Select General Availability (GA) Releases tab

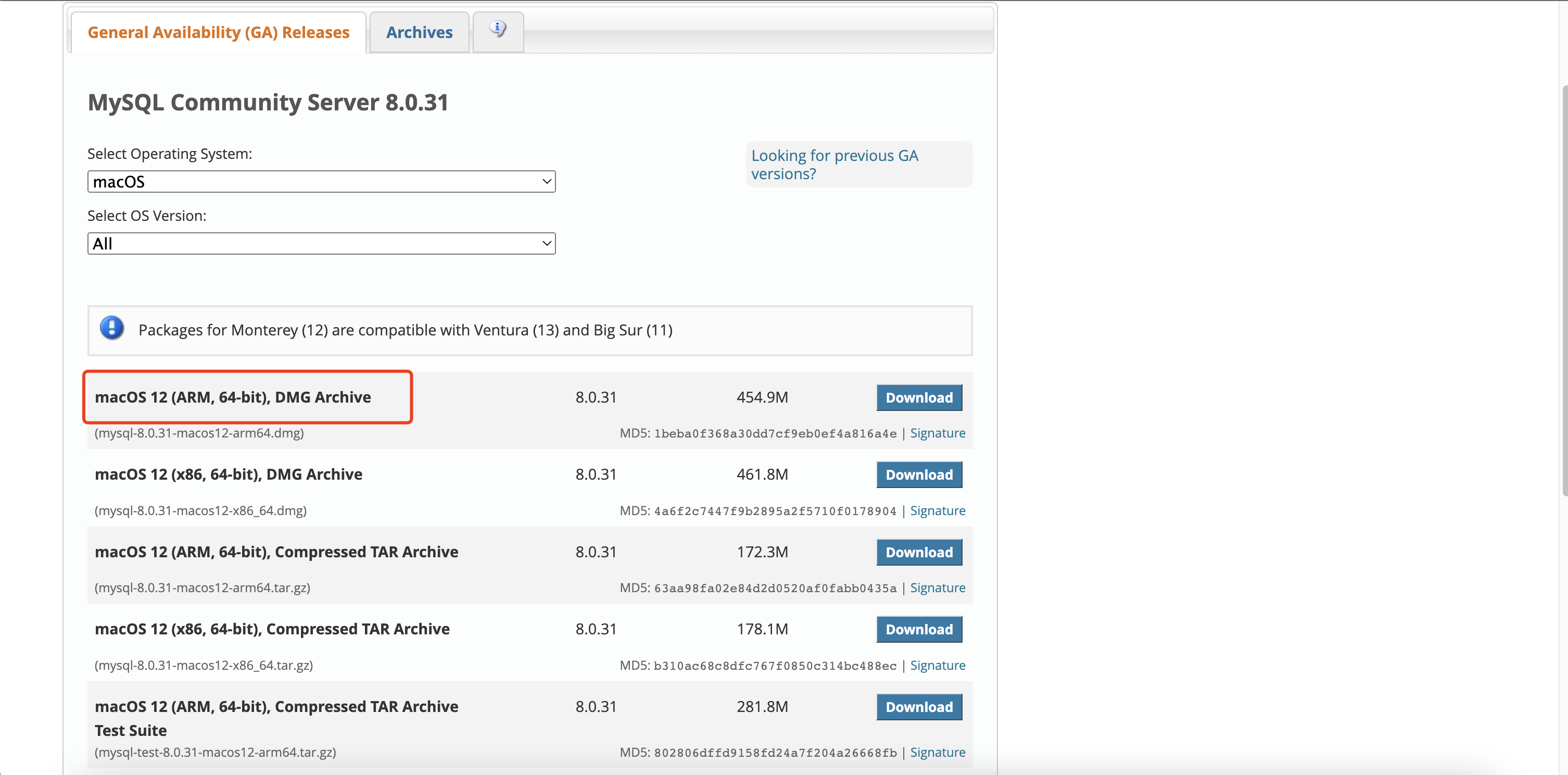[x=218, y=32]
